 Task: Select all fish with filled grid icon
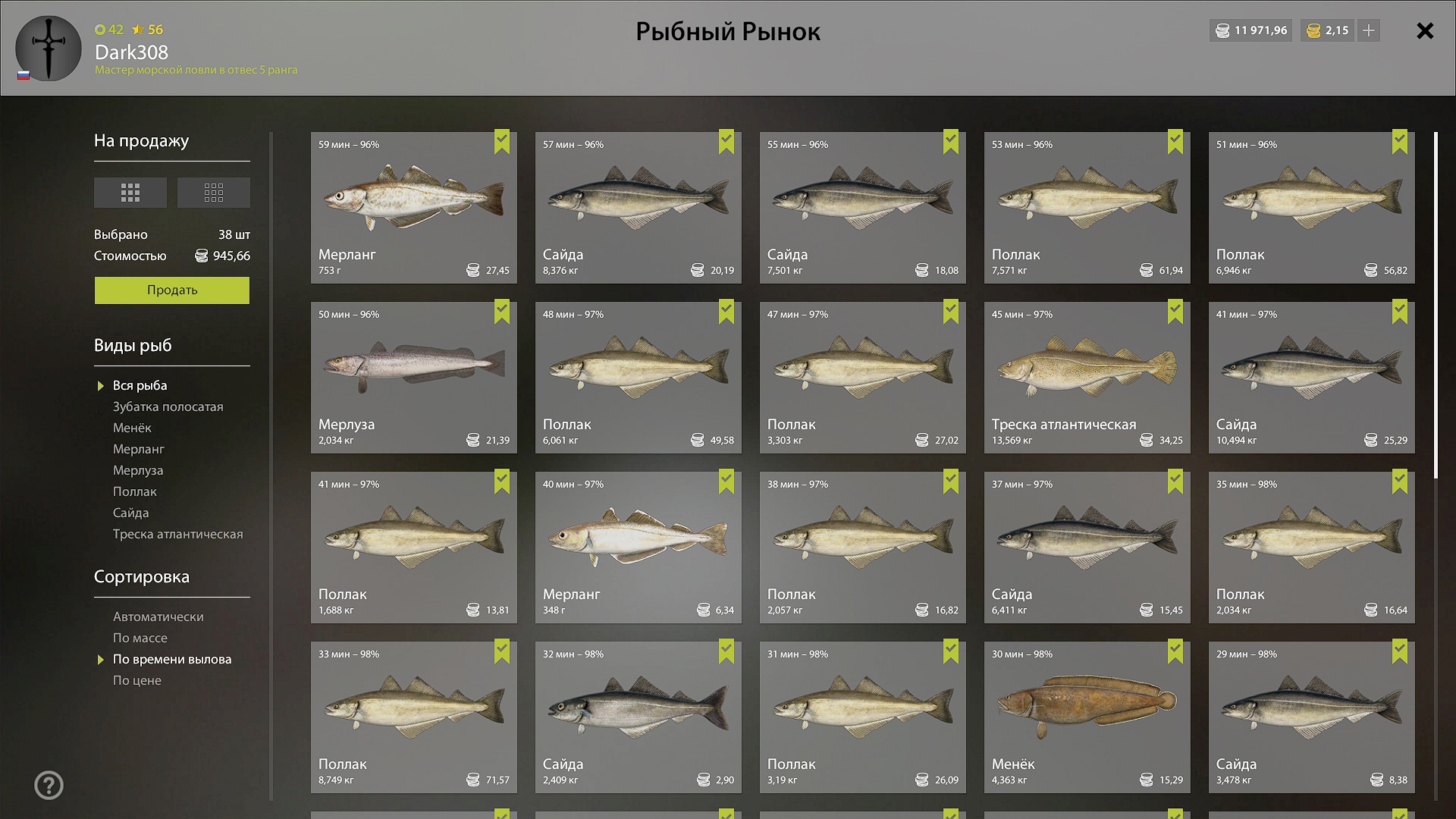[x=130, y=193]
